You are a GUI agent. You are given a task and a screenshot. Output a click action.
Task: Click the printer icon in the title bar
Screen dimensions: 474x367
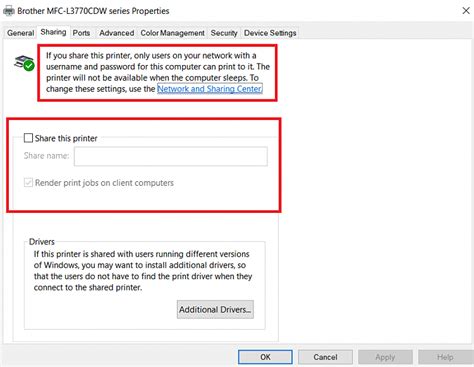point(9,11)
